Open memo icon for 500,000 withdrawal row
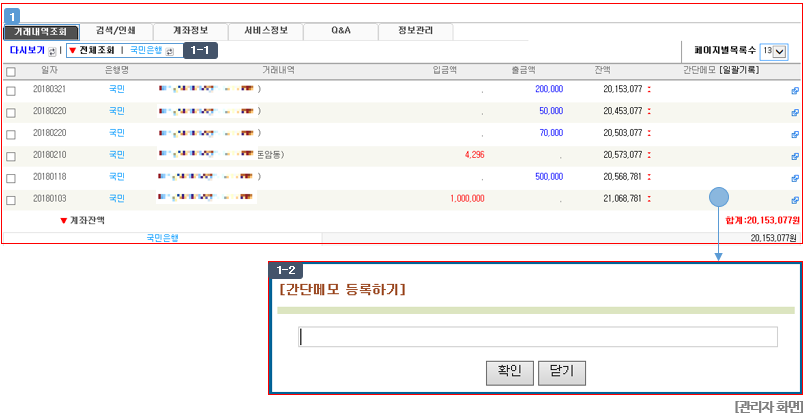806x417 pixels. pos(795,178)
